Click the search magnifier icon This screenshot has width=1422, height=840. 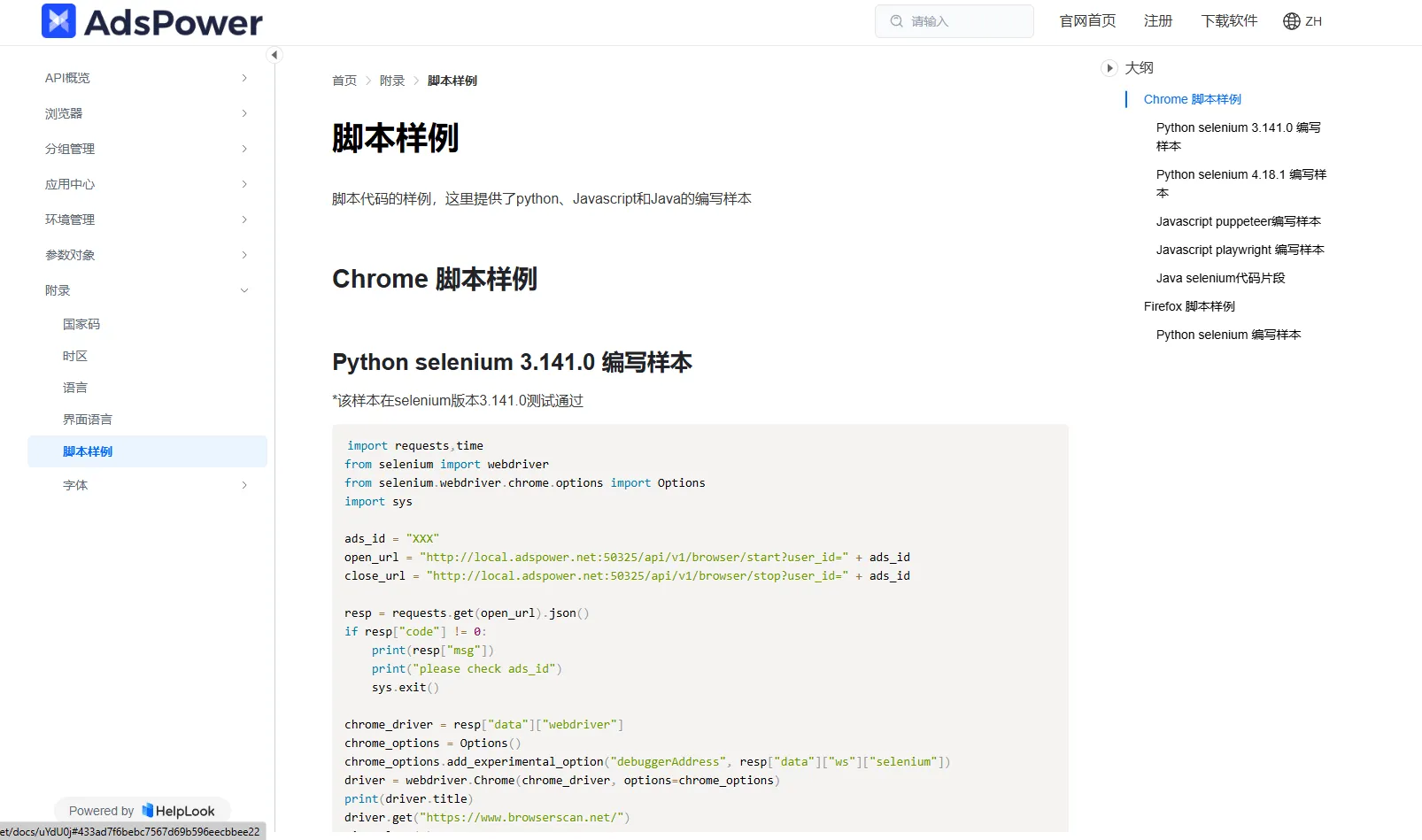point(896,21)
